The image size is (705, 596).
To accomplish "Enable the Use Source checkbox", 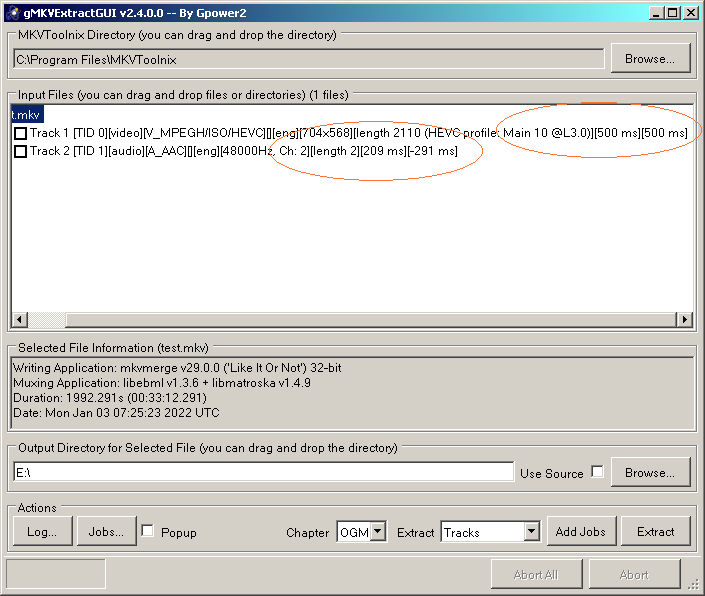I will click(x=597, y=472).
